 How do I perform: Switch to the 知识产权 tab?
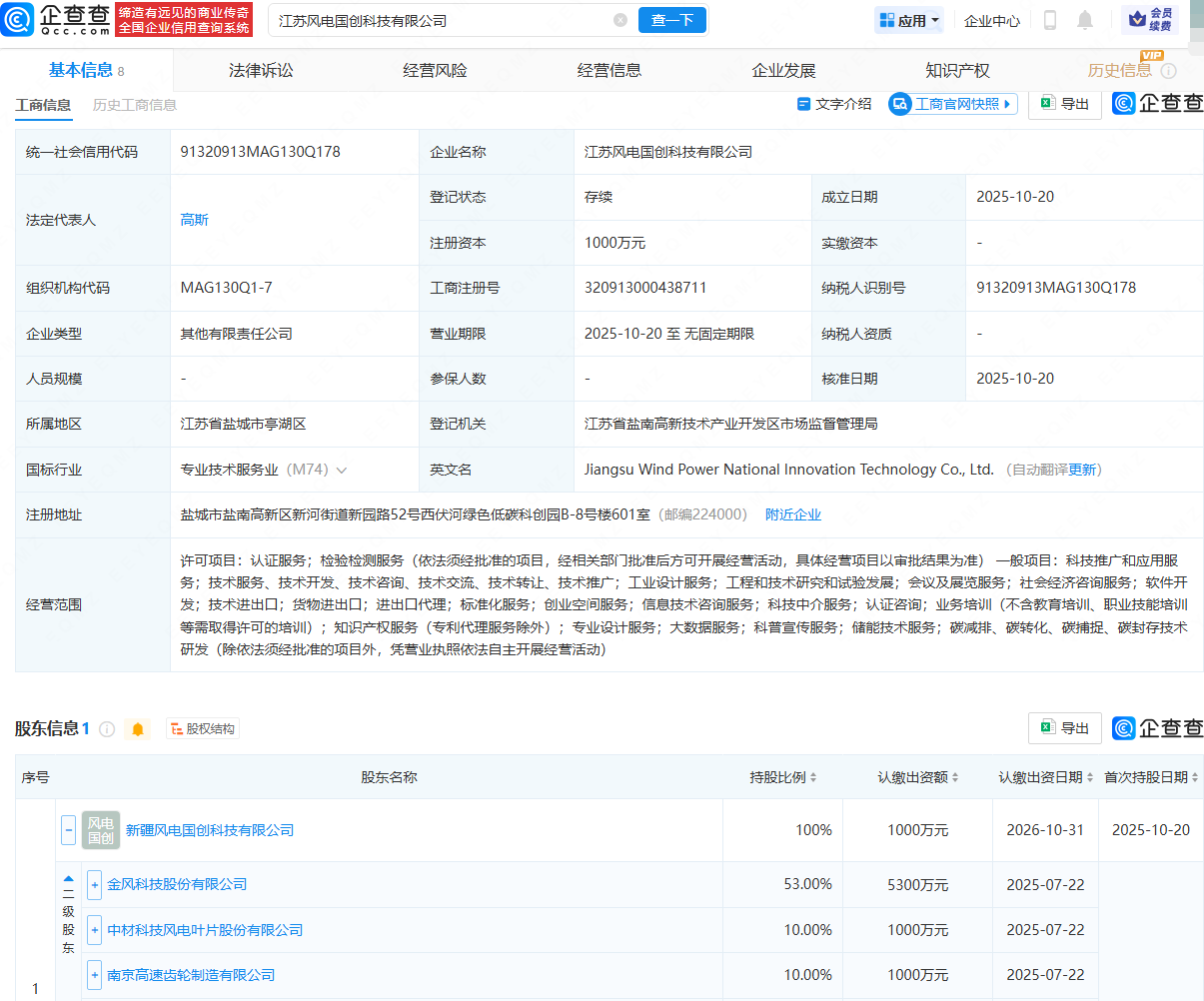pos(957,71)
